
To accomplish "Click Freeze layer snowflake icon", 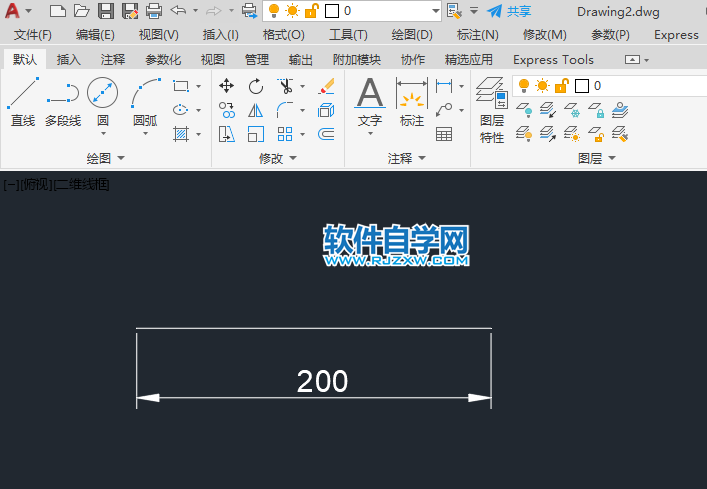I will [x=572, y=110].
